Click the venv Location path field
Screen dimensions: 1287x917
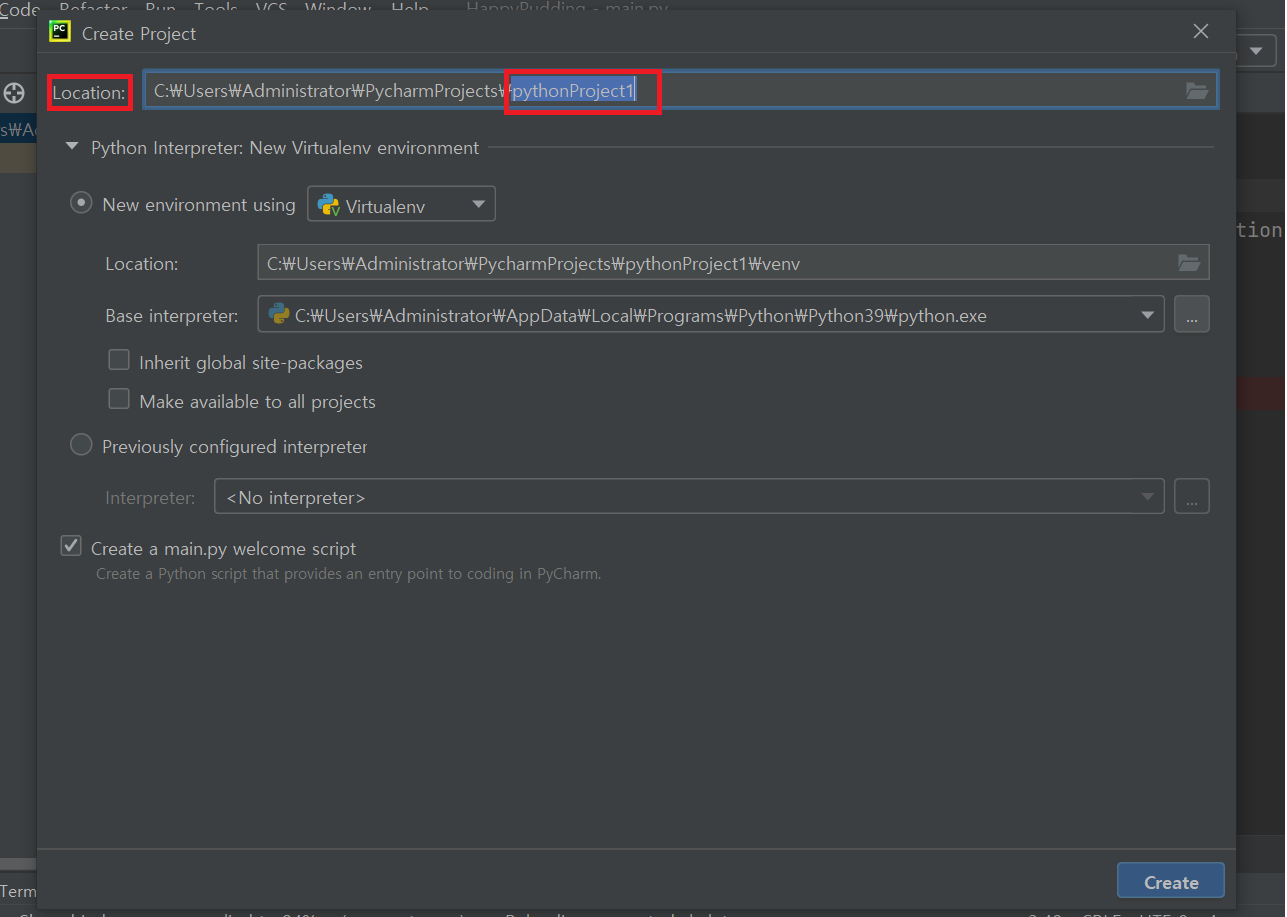pyautogui.click(x=733, y=263)
